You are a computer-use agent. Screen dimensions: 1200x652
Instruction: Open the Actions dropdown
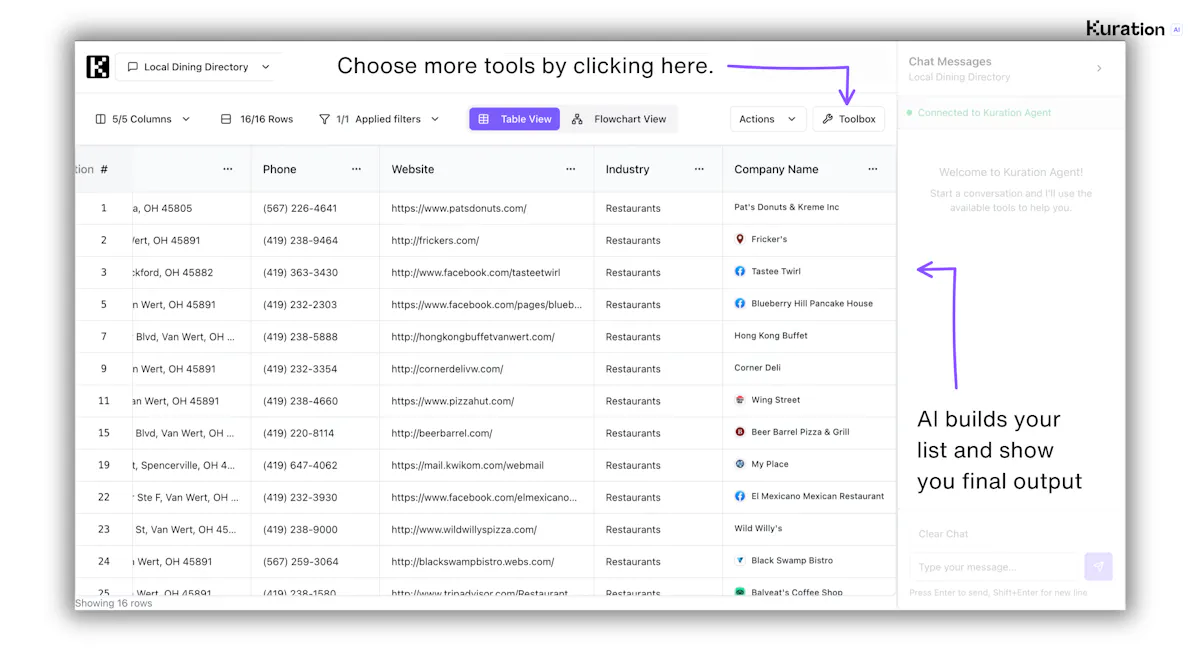(767, 119)
